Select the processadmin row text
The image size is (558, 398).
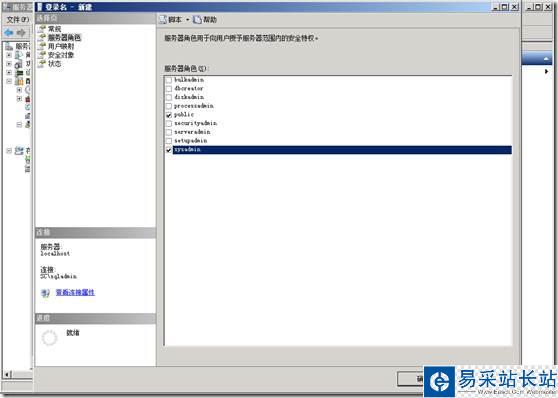coord(194,106)
